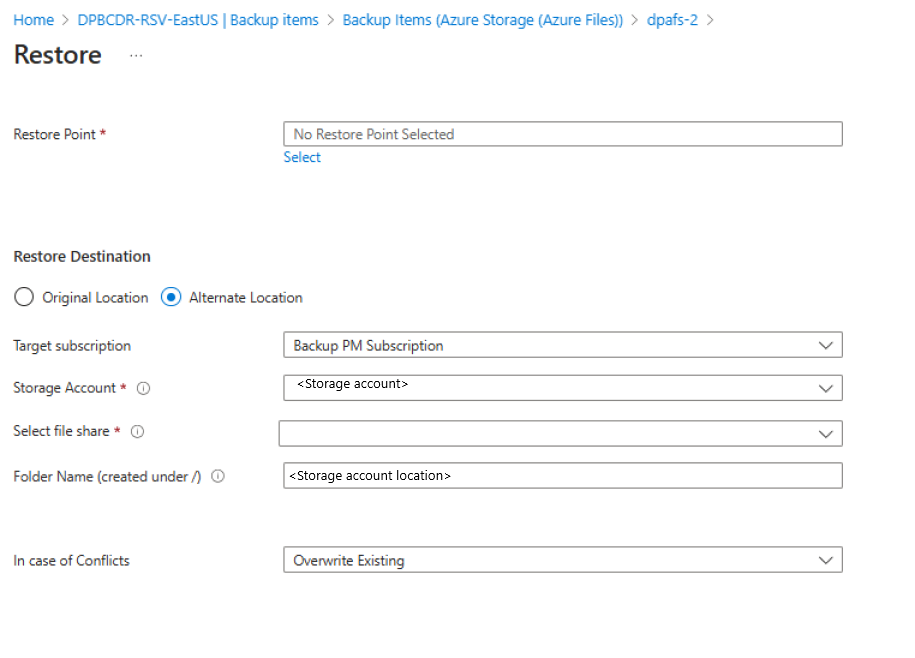915x658 pixels.
Task: Open the Storage Account dropdown
Action: tap(562, 387)
